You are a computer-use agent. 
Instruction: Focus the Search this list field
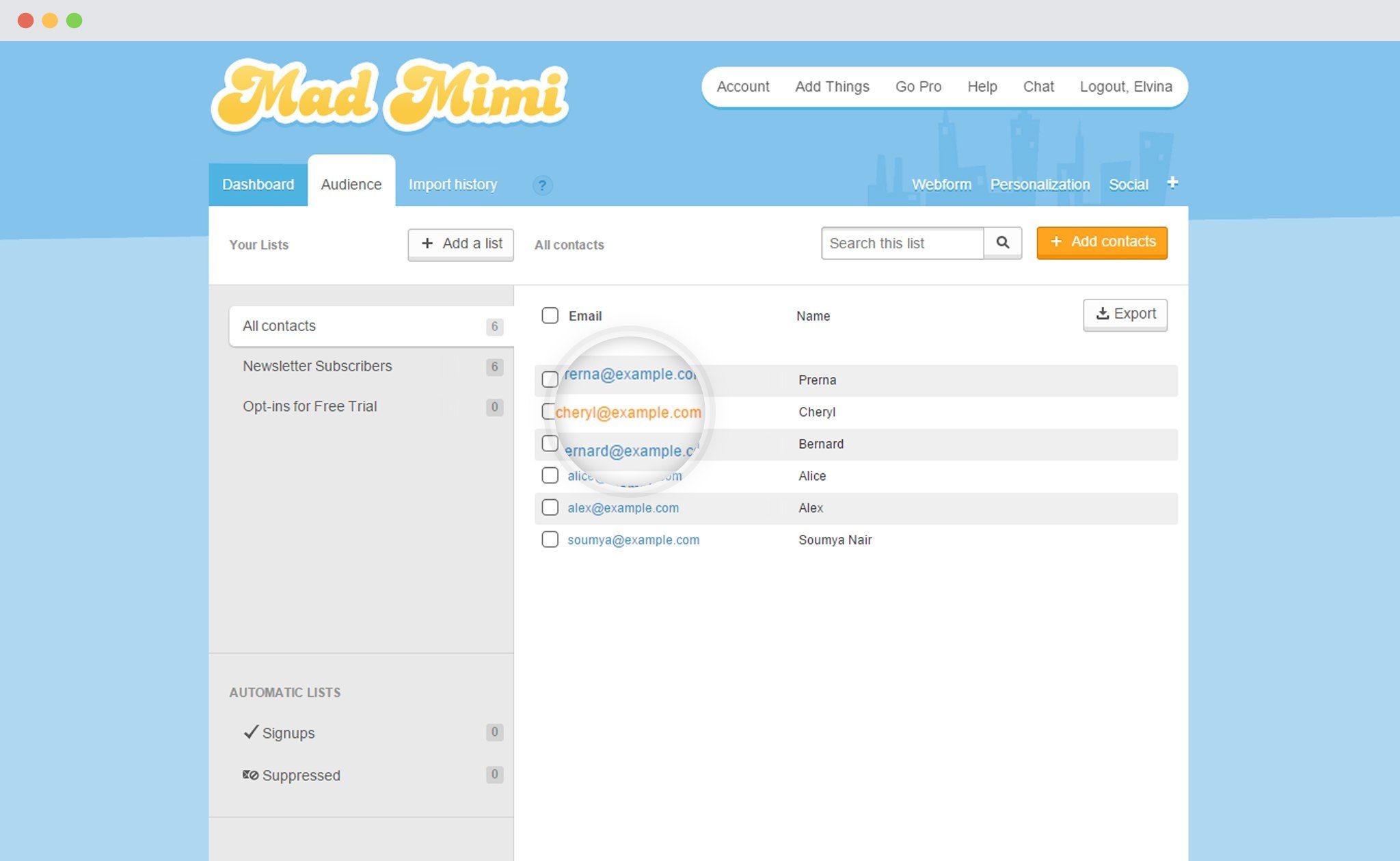(x=902, y=243)
